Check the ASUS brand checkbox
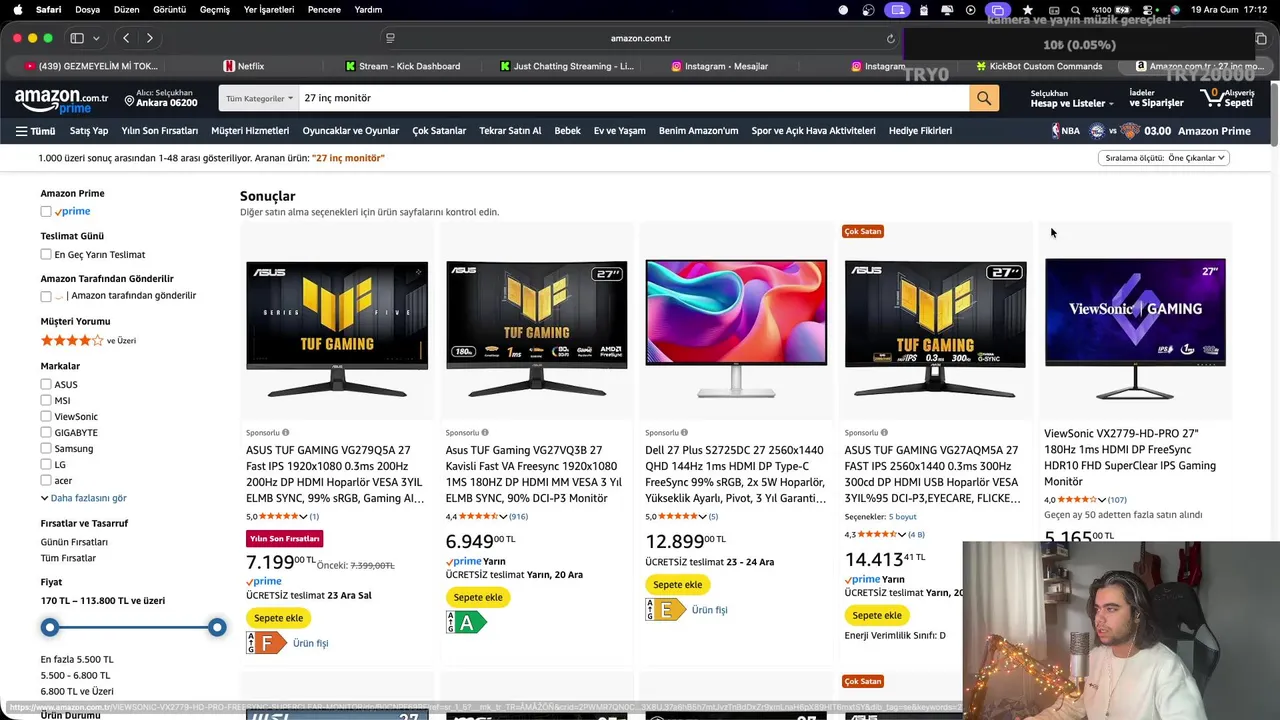This screenshot has height=720, width=1280. pos(46,384)
